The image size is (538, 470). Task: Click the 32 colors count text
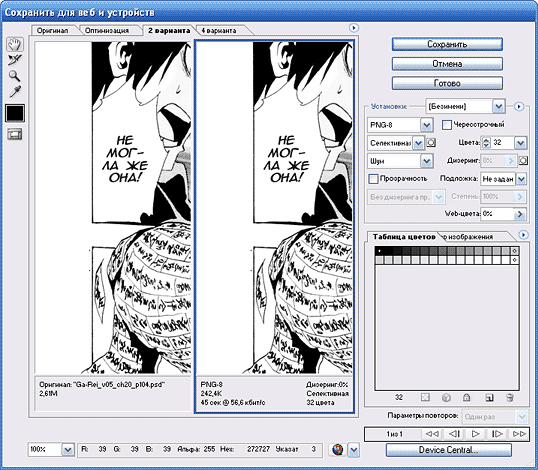pos(320,403)
